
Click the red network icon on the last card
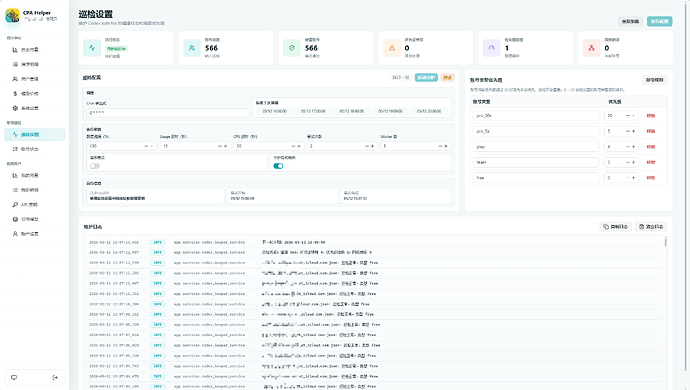pos(591,48)
